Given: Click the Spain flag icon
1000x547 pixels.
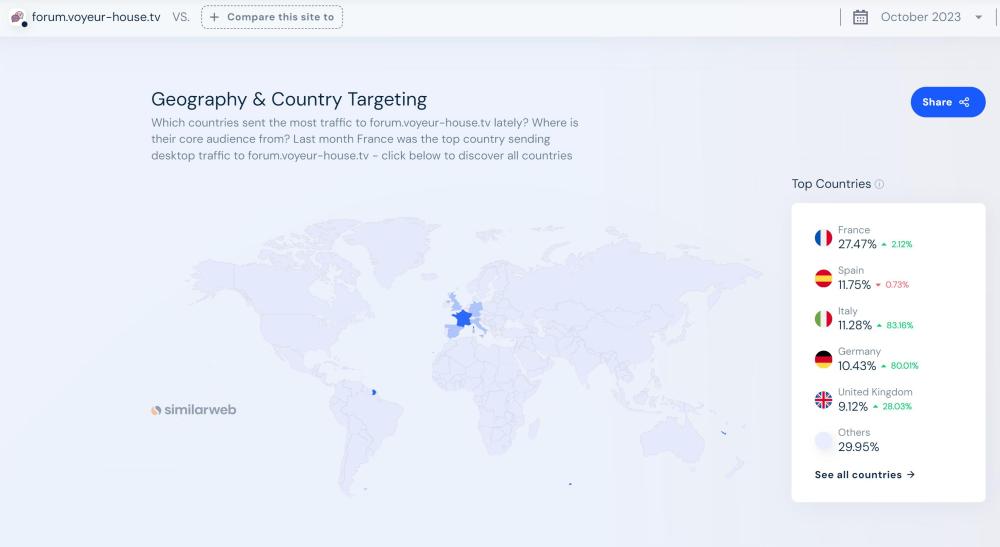Looking at the screenshot, I should 823,278.
